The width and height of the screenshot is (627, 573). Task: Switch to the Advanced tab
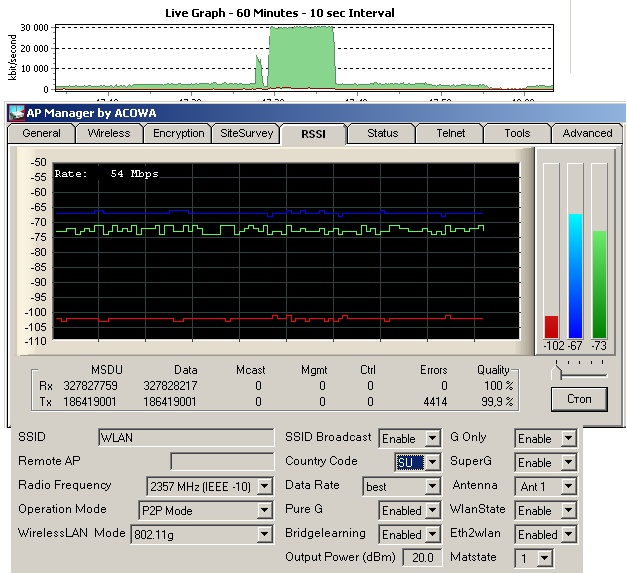point(586,133)
